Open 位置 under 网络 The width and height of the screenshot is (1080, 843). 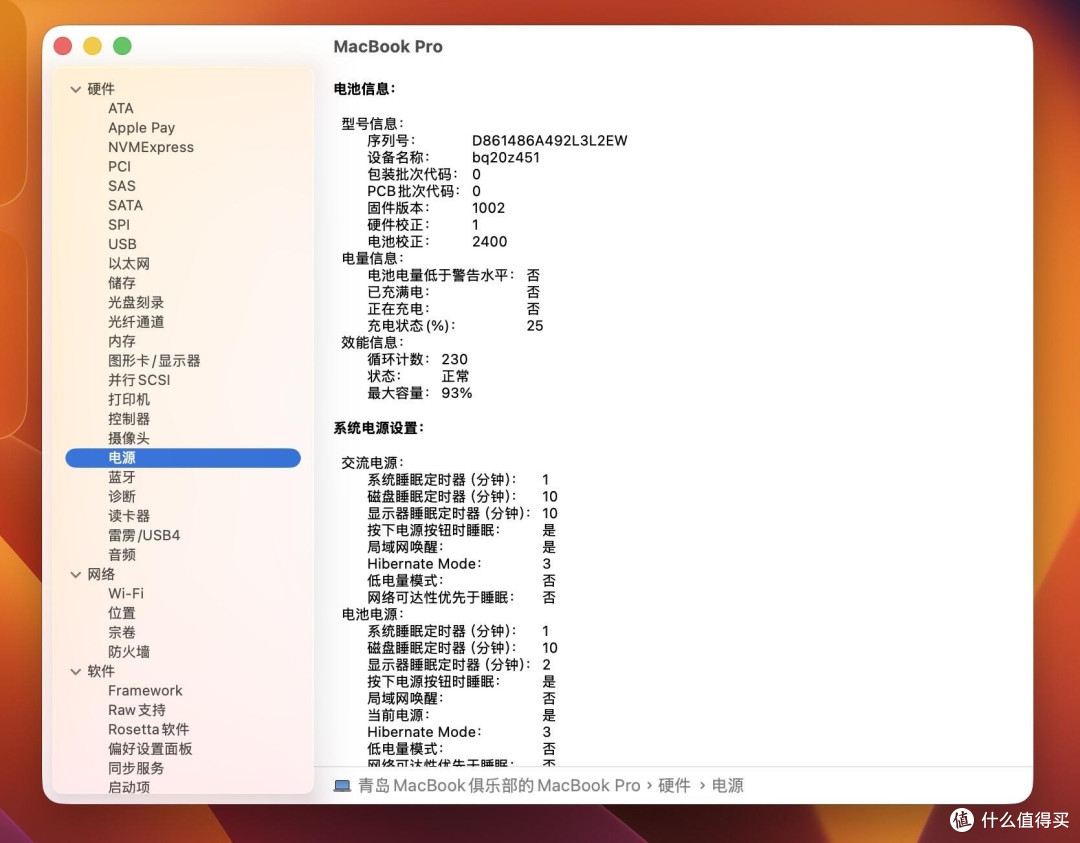[x=122, y=612]
